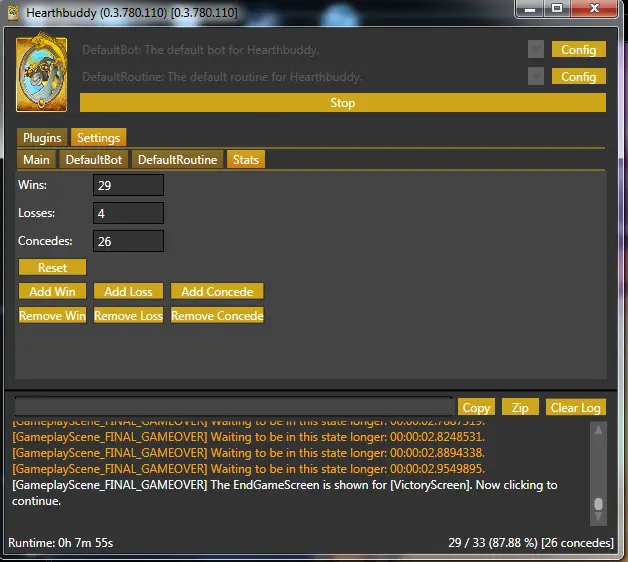Click the Hearthbuddy title bar app icon
The width and height of the screenshot is (628, 562).
[12, 13]
